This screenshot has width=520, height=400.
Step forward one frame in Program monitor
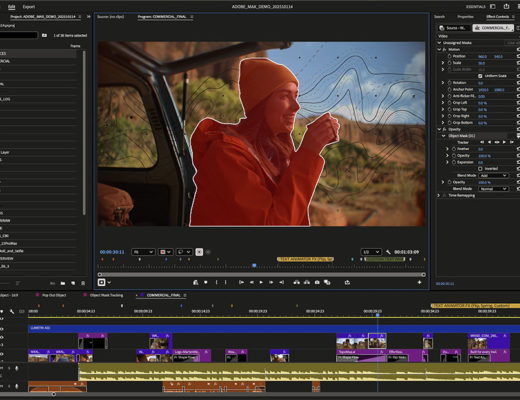point(271,282)
